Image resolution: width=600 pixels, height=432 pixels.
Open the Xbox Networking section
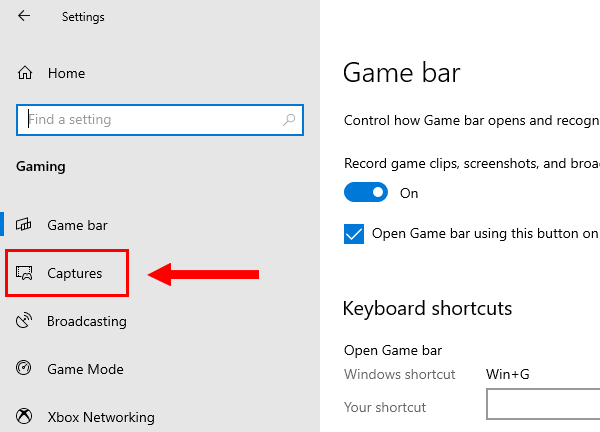point(101,417)
